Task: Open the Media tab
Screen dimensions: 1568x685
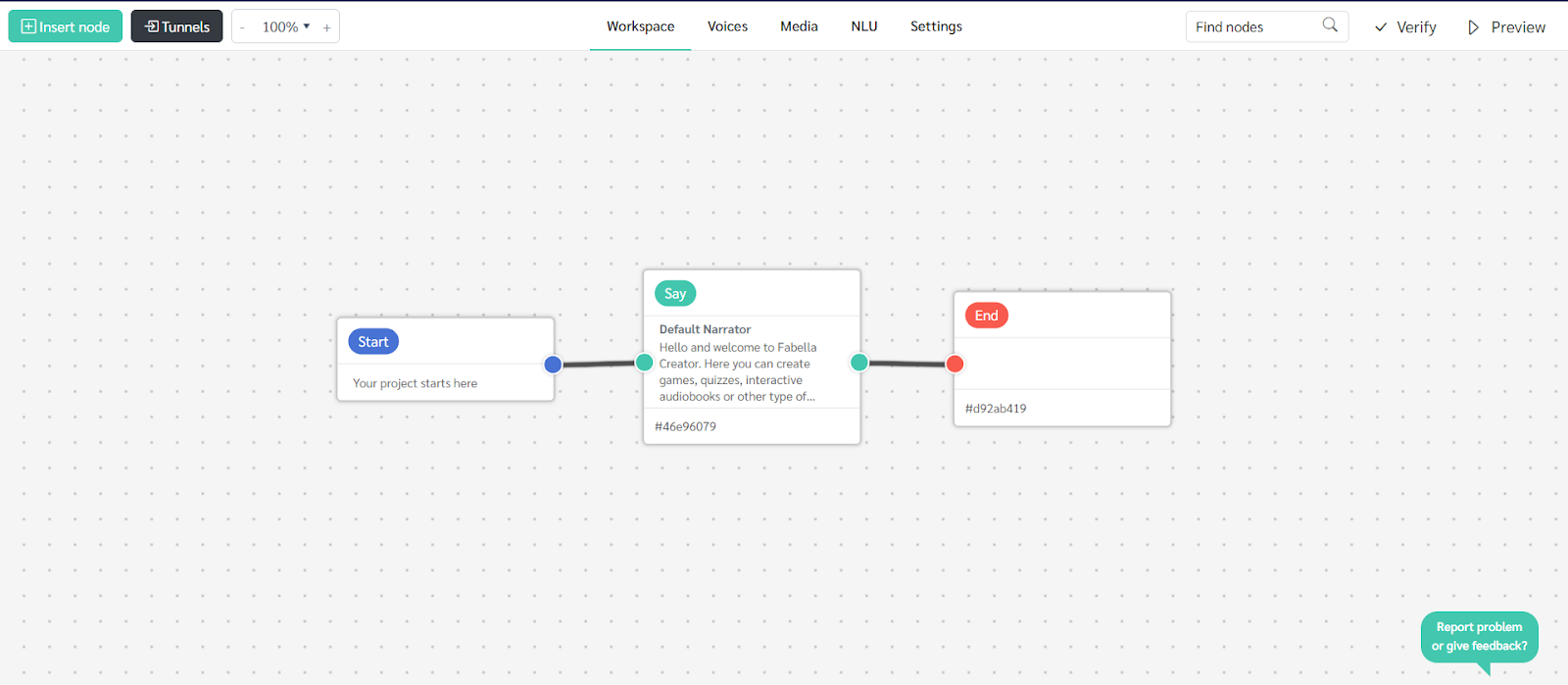Action: (x=799, y=26)
